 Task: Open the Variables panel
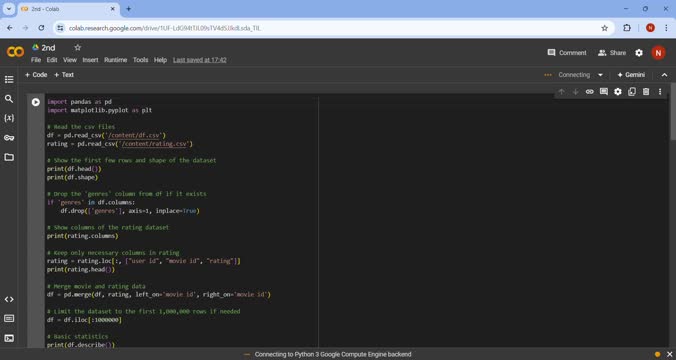(9, 118)
